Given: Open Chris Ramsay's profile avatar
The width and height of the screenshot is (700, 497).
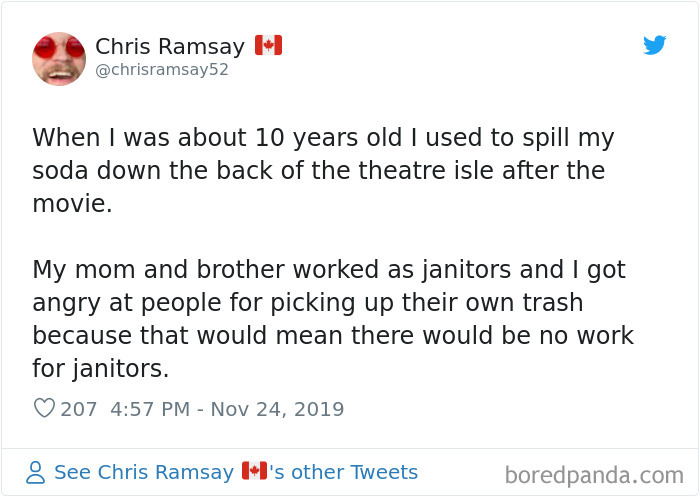Looking at the screenshot, I should [x=59, y=58].
